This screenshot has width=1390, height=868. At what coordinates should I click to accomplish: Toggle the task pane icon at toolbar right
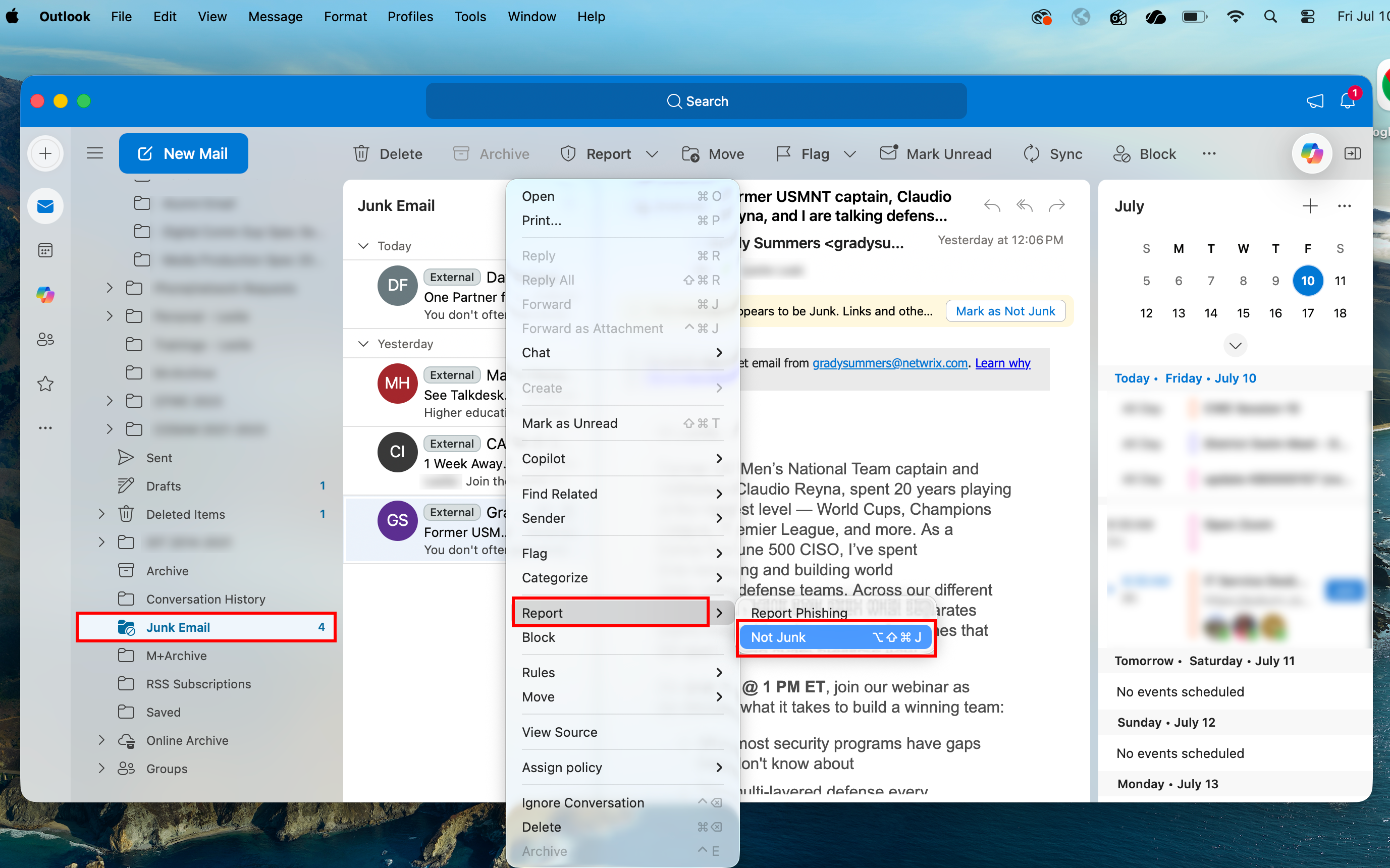[1352, 154]
